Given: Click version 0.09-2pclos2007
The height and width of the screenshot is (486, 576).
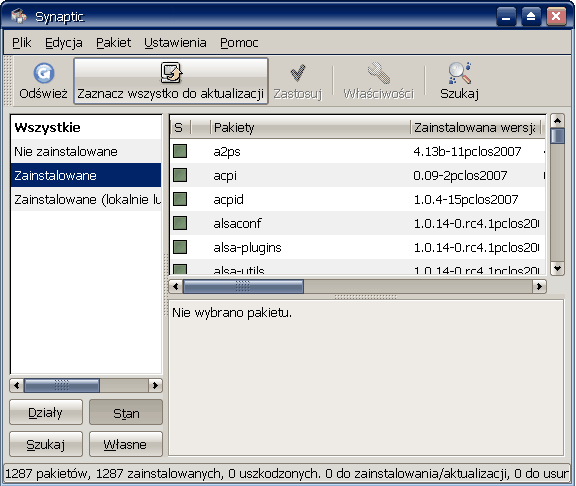Looking at the screenshot, I should coord(460,176).
